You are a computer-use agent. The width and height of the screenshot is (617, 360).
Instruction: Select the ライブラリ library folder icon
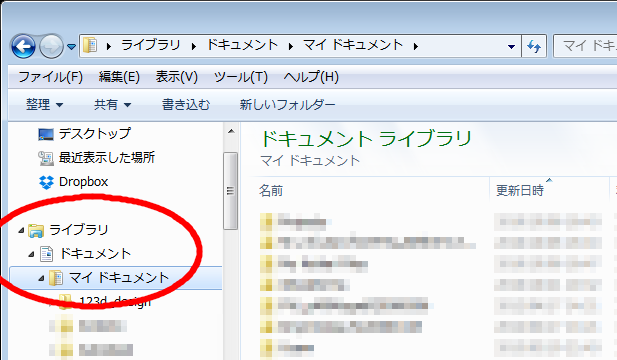click(36, 231)
